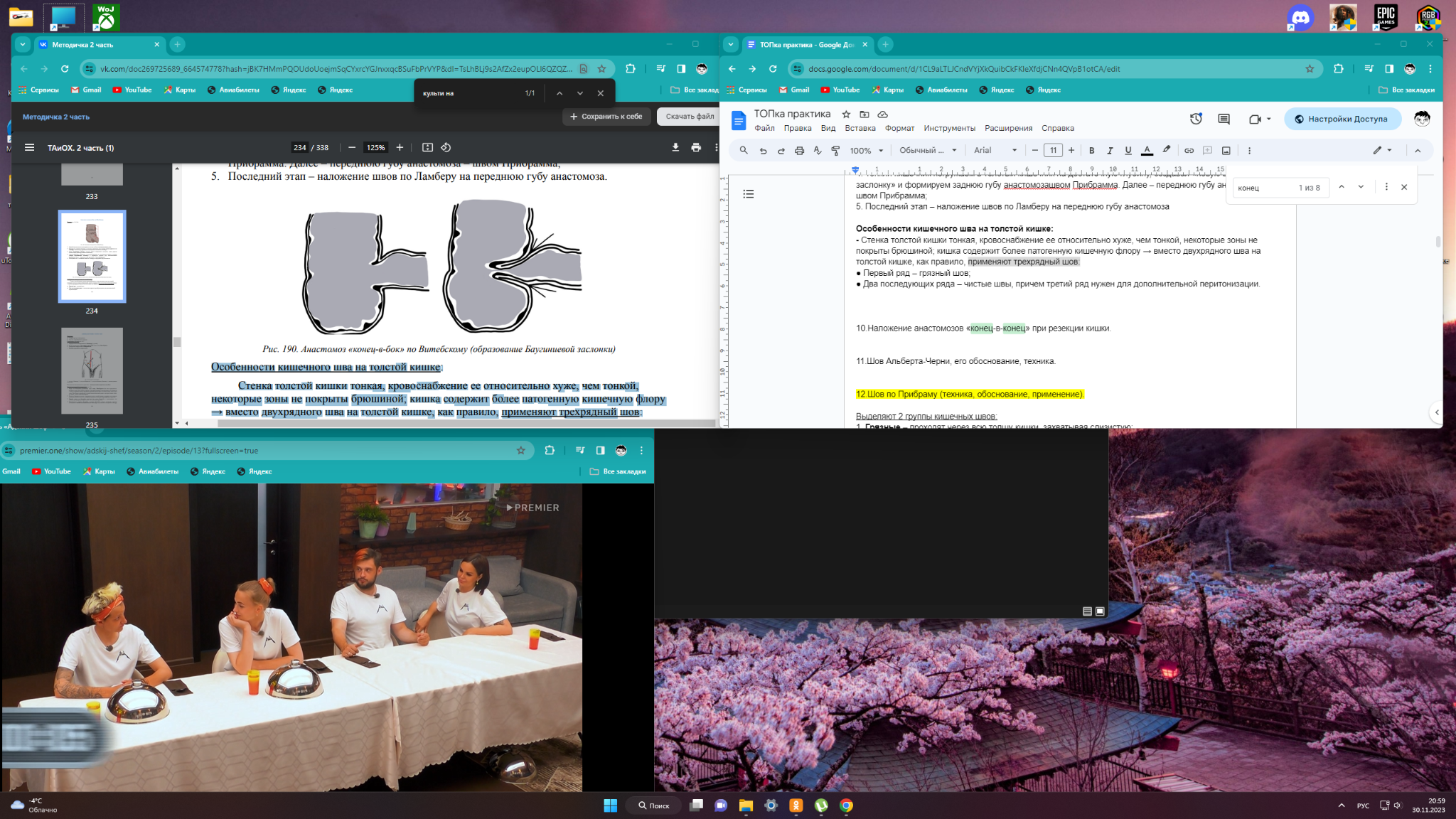
Task: Open Формат menu in Google Docs
Action: 899,128
